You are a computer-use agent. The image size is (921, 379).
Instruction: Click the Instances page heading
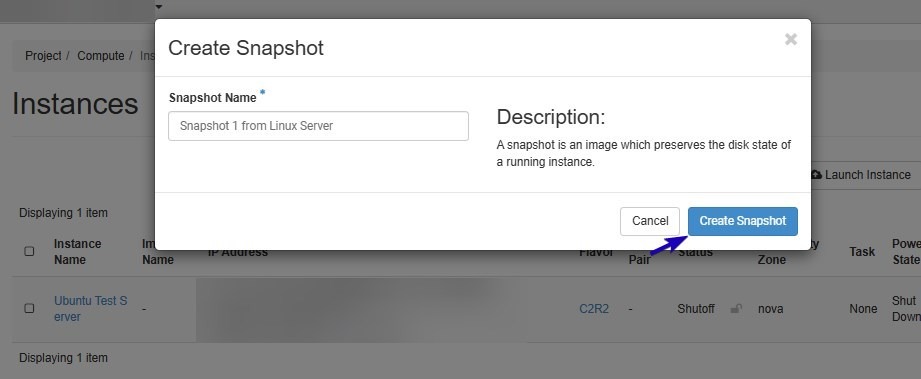75,104
